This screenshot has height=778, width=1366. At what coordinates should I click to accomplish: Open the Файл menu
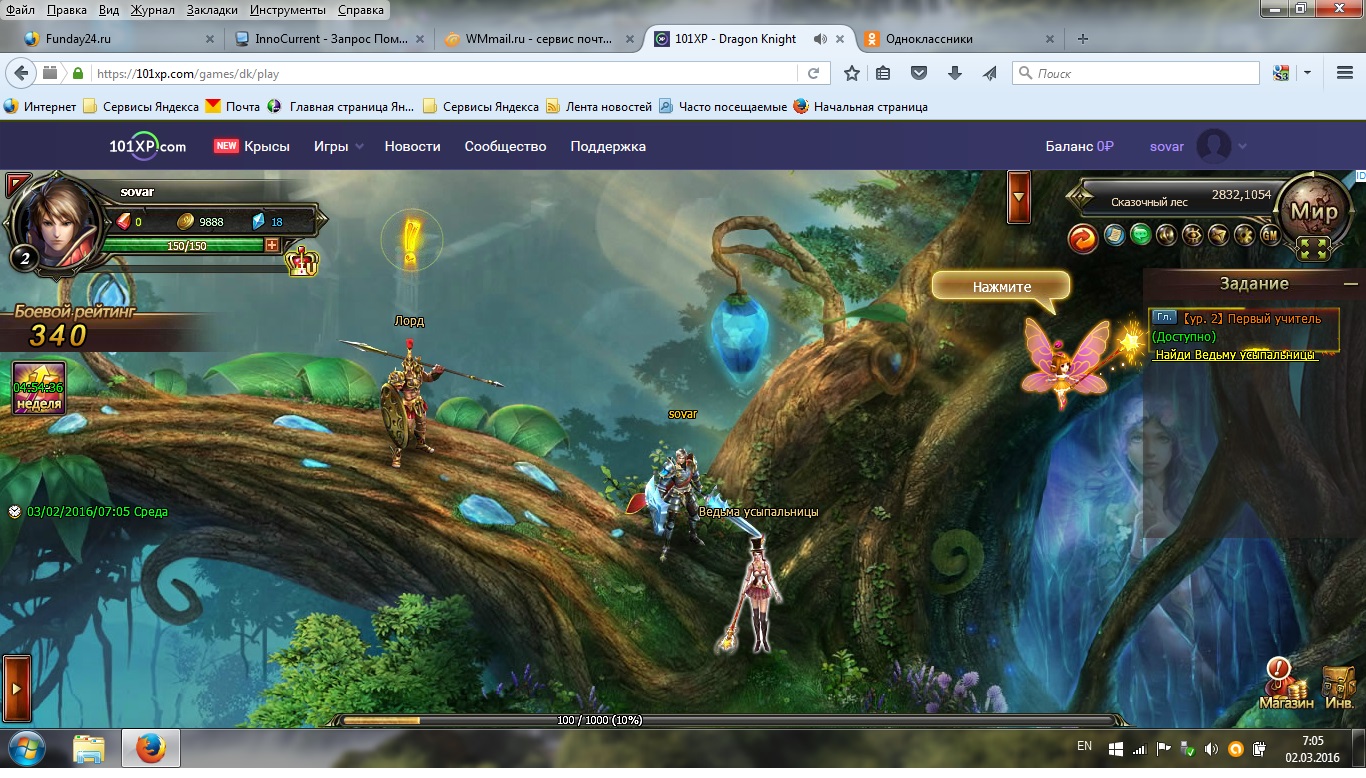pos(20,10)
